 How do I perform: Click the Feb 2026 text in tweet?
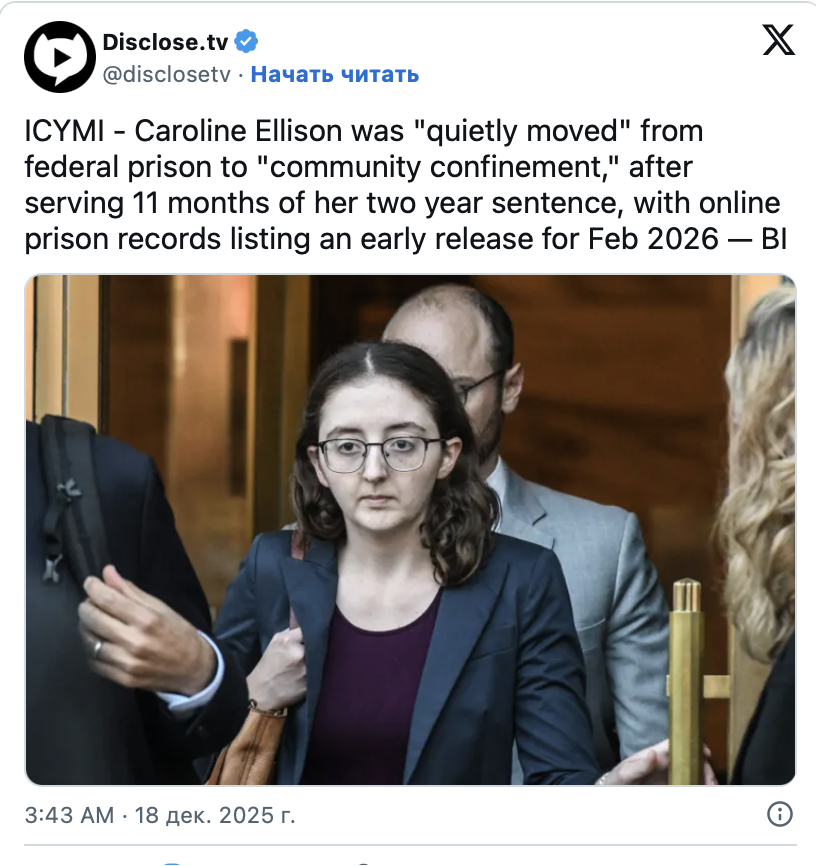click(x=654, y=239)
